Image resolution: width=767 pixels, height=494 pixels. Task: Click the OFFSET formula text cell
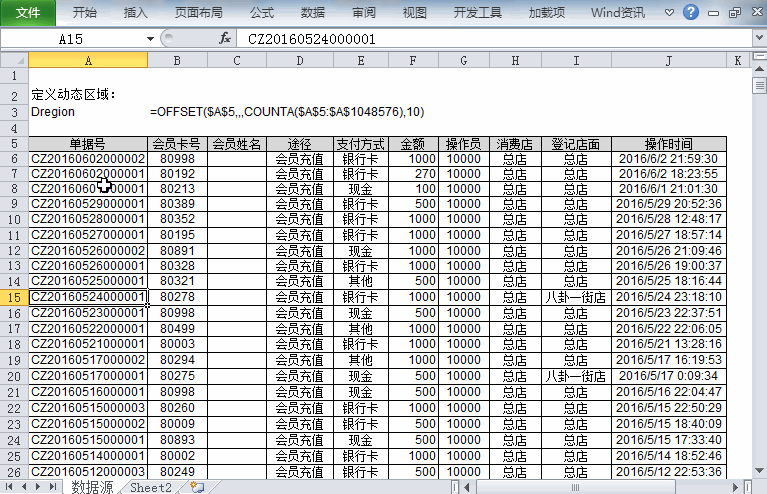point(287,112)
